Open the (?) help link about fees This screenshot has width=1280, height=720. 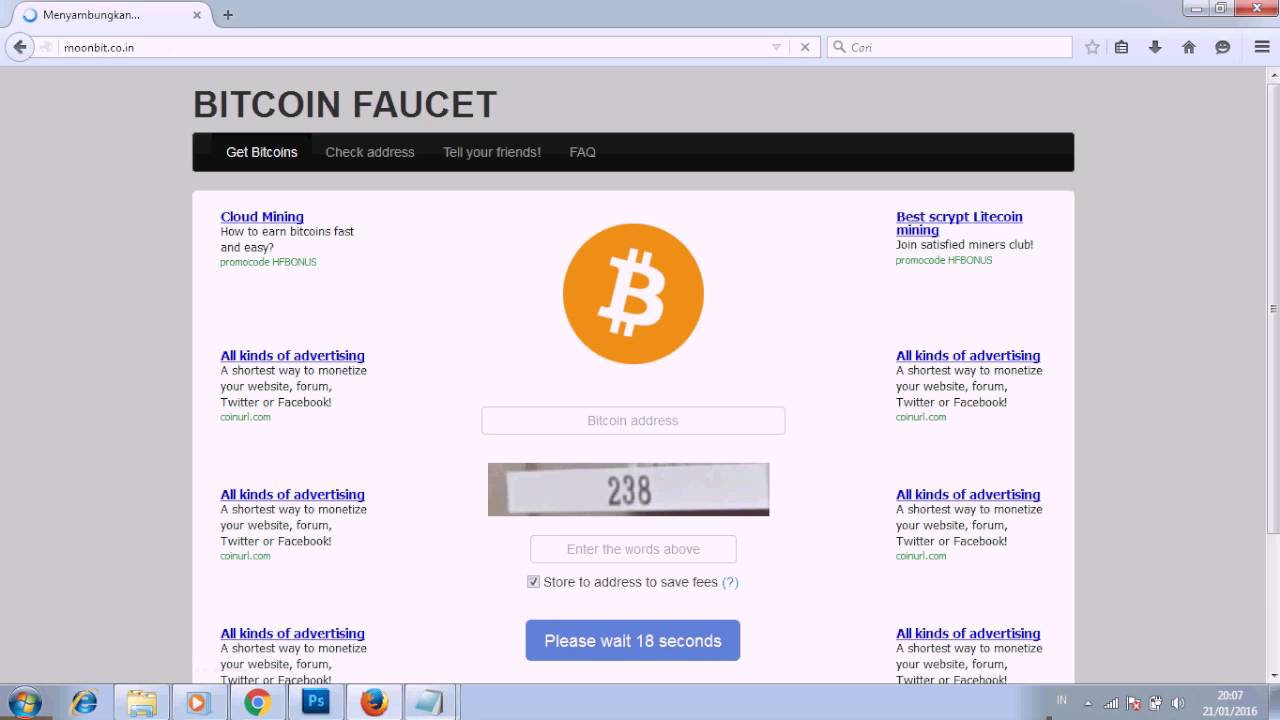tap(730, 582)
